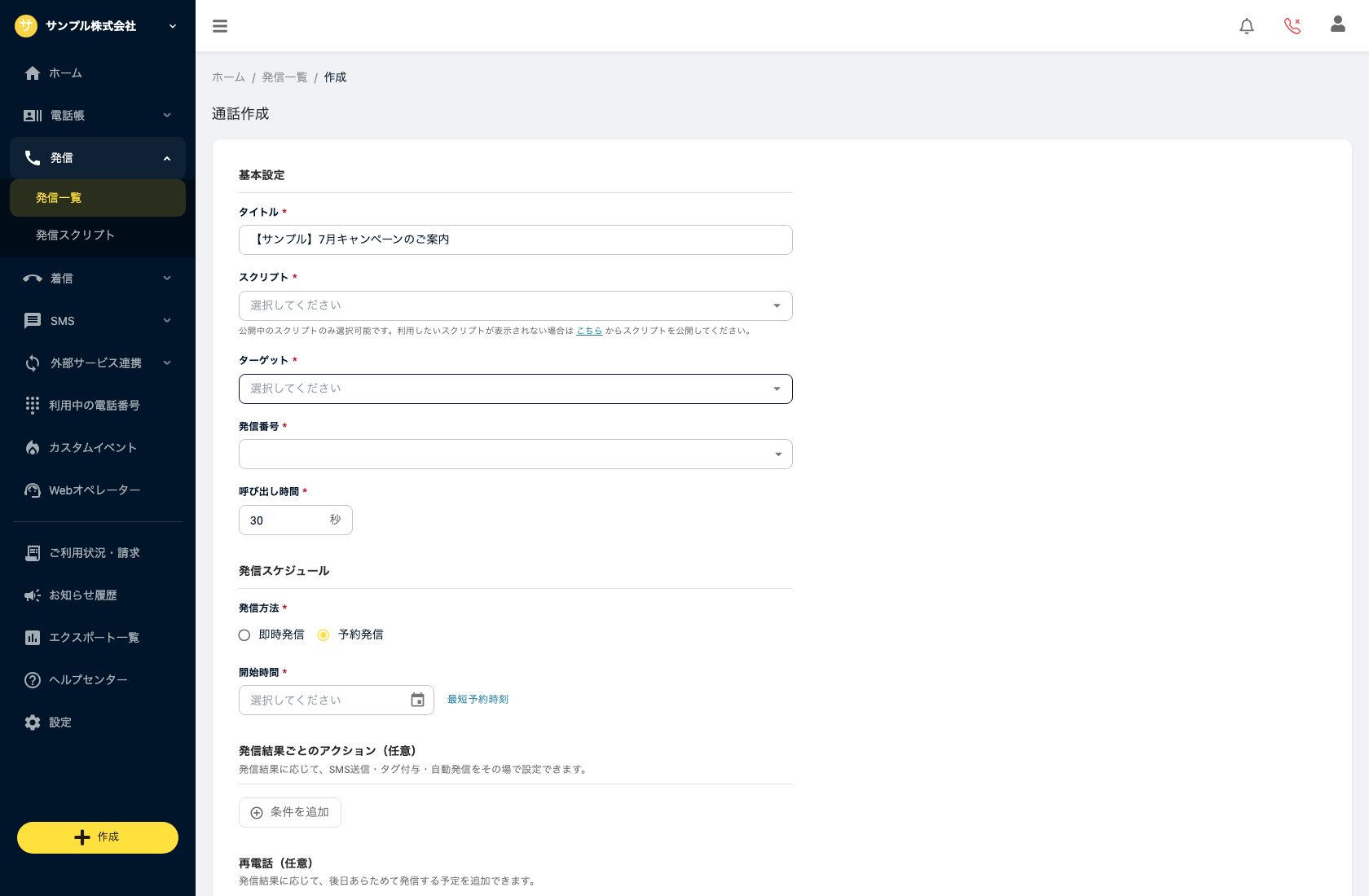The image size is (1369, 896).
Task: Select 即時発信 radio button
Action: click(244, 635)
